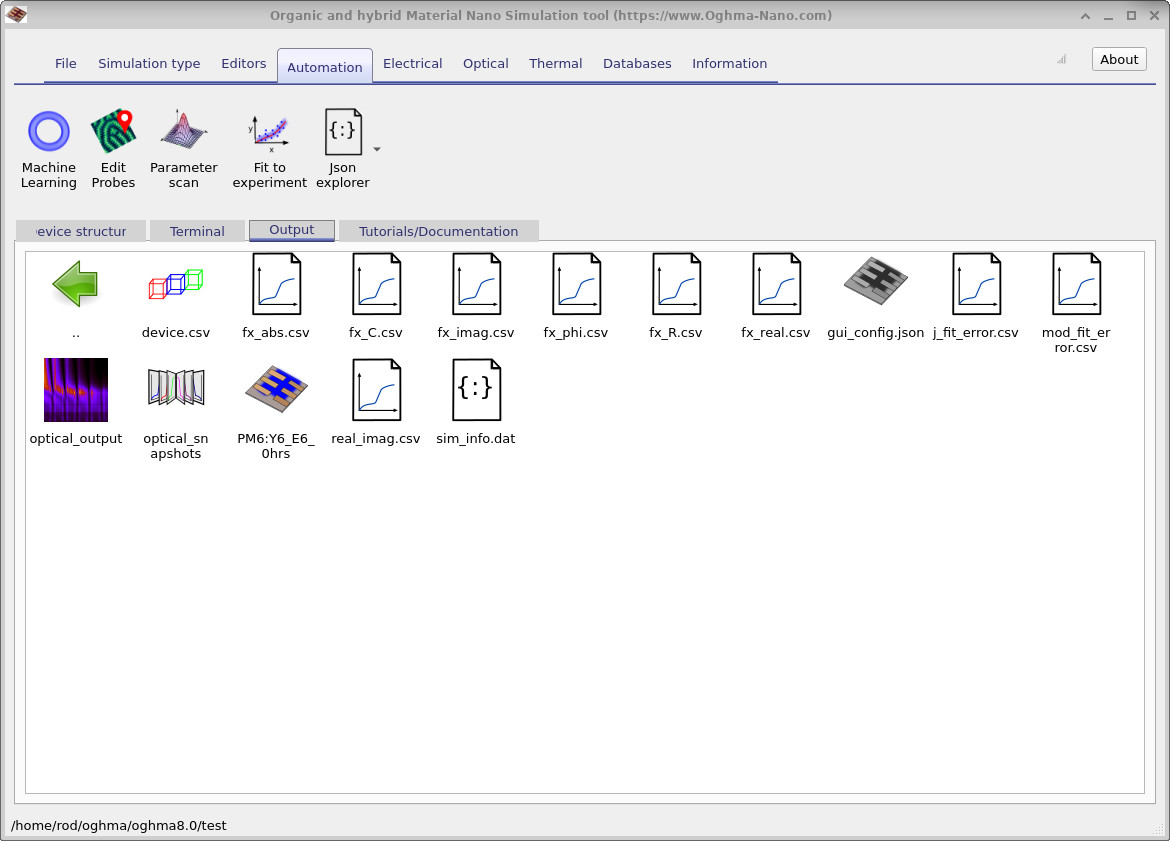Open the j_fit_error.csv file
The width and height of the screenshot is (1170, 841).
pyautogui.click(x=975, y=283)
